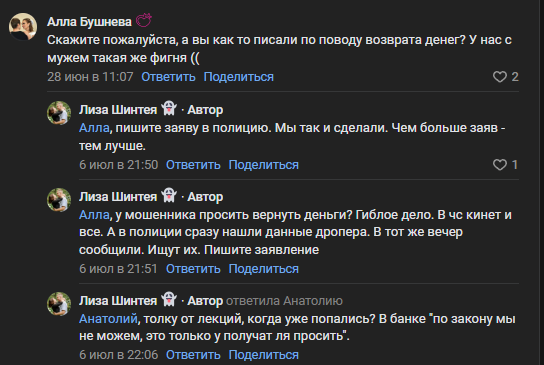
Task: Share the 6 июл 21:51 comment
Action: point(264,269)
